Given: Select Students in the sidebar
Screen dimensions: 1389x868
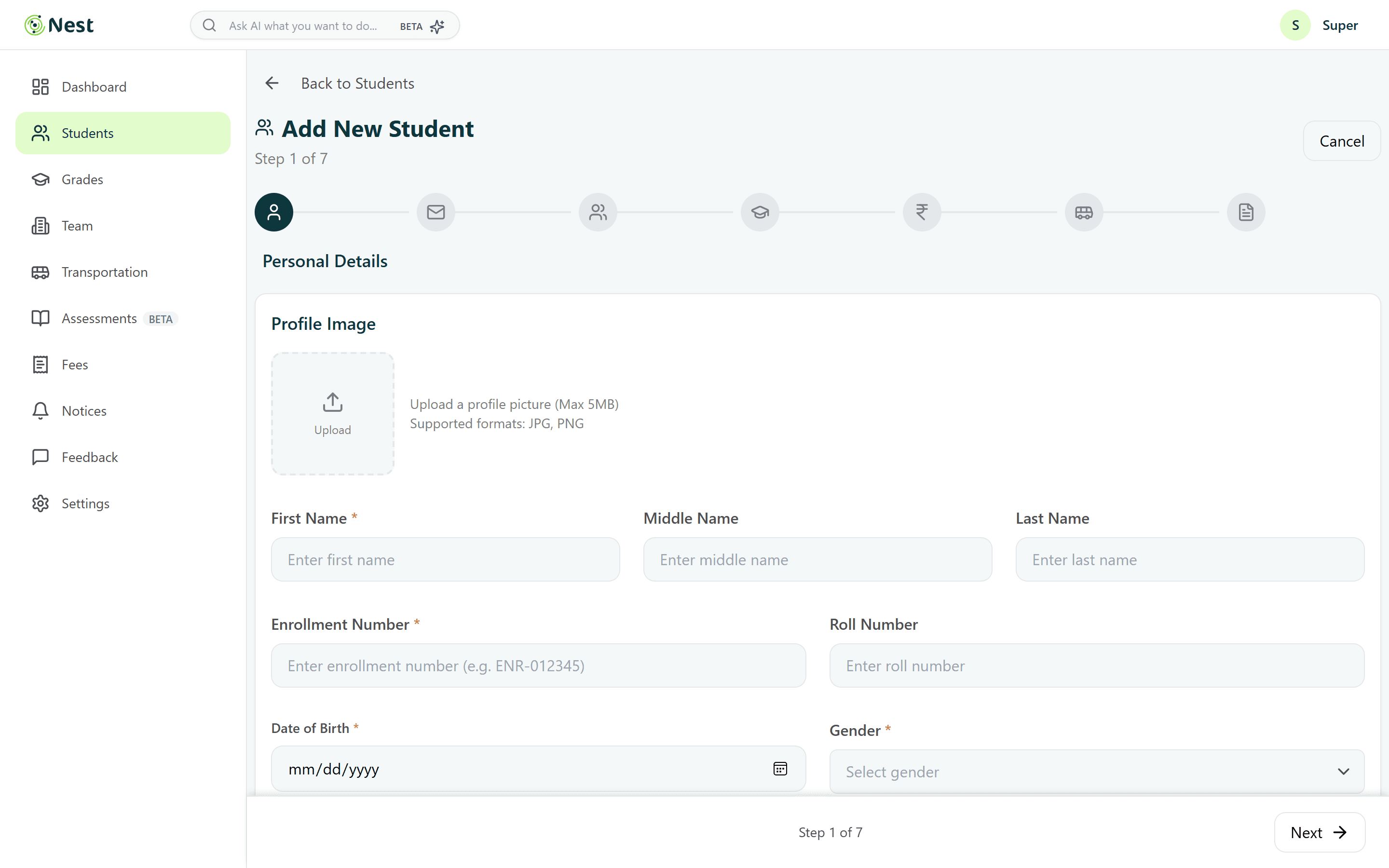Looking at the screenshot, I should 123,133.
